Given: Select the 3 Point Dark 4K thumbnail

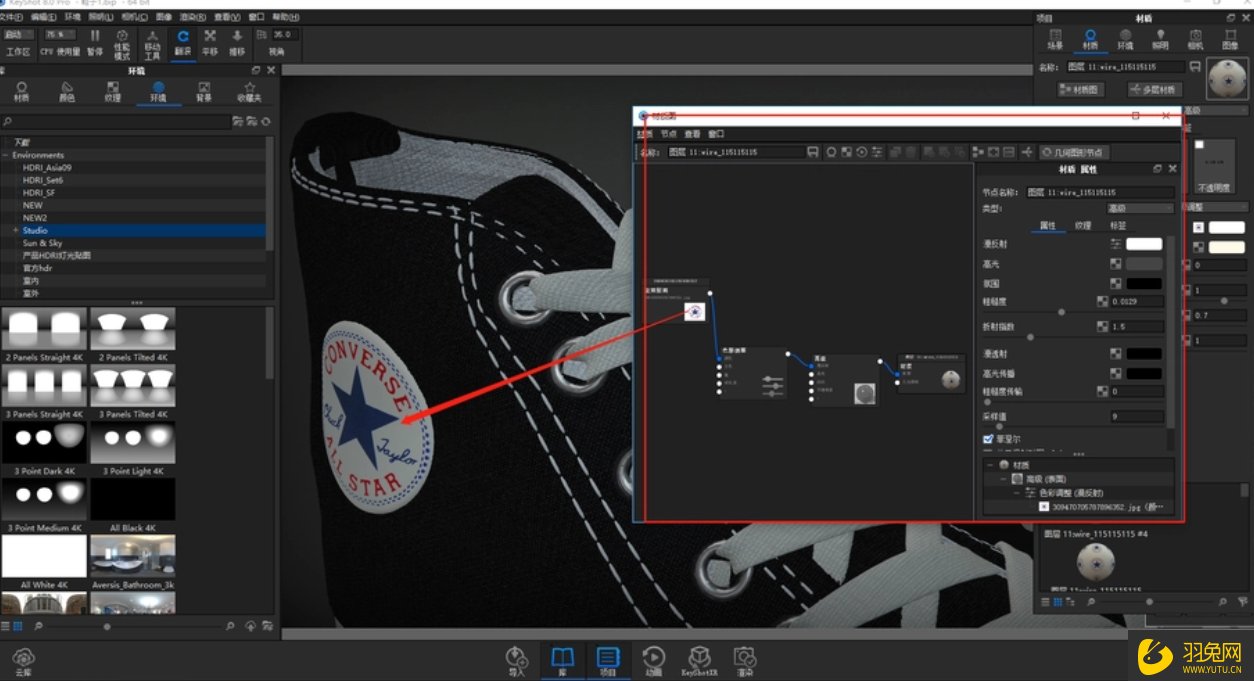Looking at the screenshot, I should (x=44, y=442).
